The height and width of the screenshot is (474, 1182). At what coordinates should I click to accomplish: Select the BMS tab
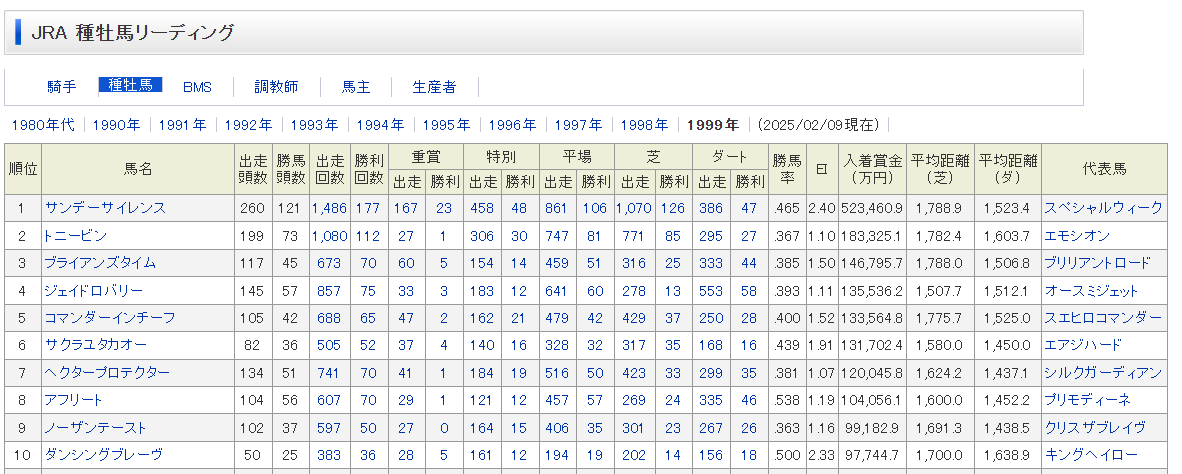(197, 87)
